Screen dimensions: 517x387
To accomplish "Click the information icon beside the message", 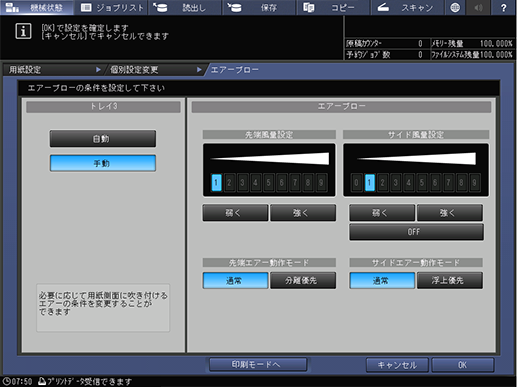I will (23, 31).
